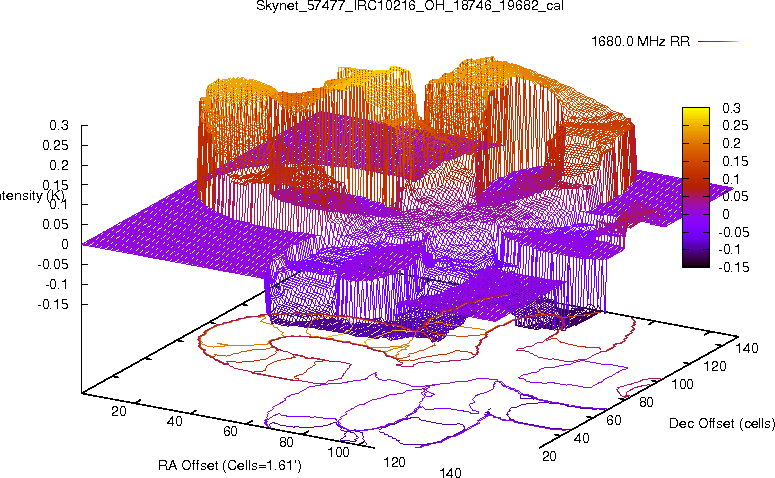Click the Intensity (K) axis title
Image resolution: width=775 pixels, height=478 pixels.
tap(32, 195)
